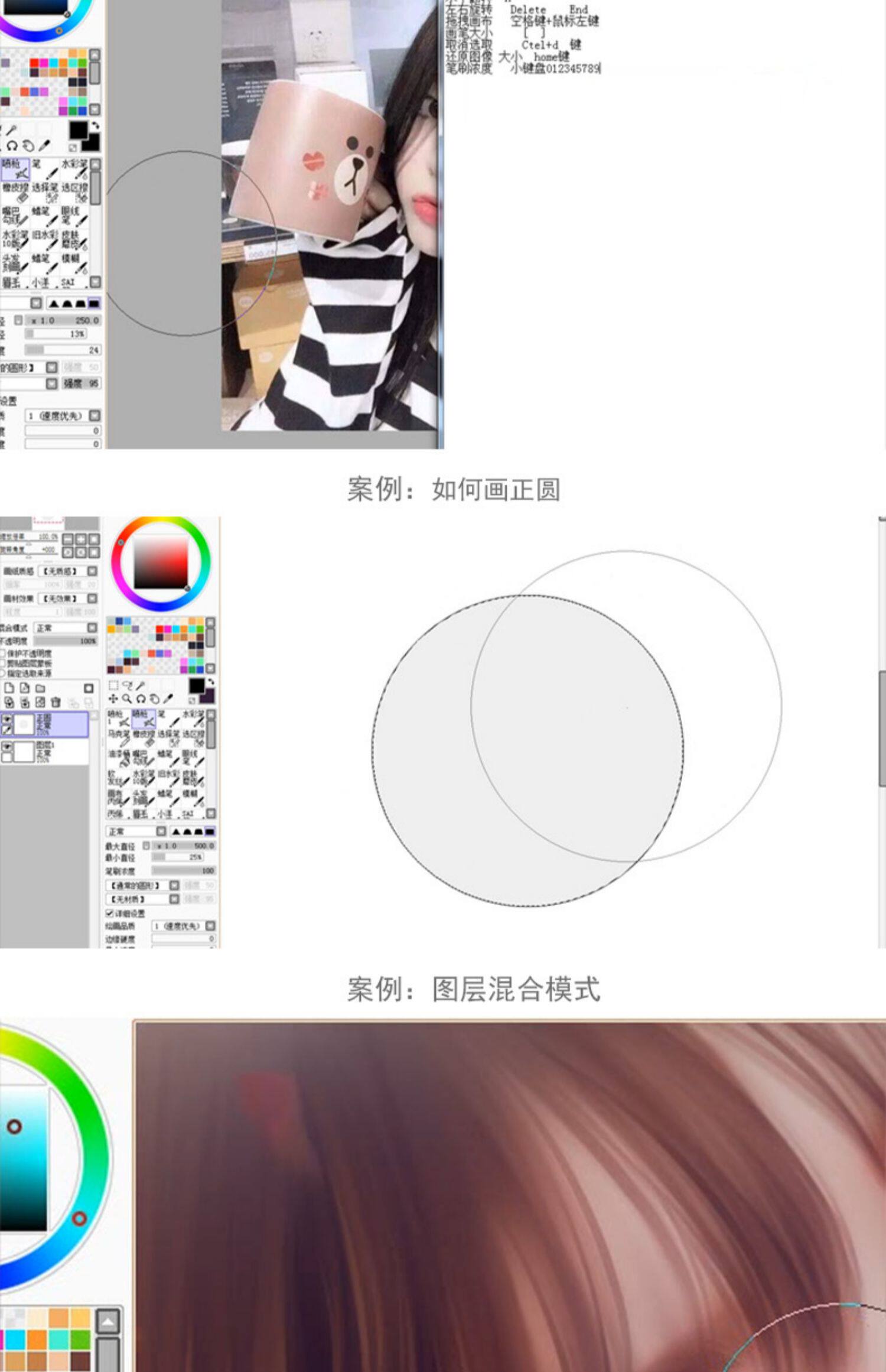The image size is (886, 1372).
Task: Select the rotate view tool, two-circles window
Action: click(141, 699)
